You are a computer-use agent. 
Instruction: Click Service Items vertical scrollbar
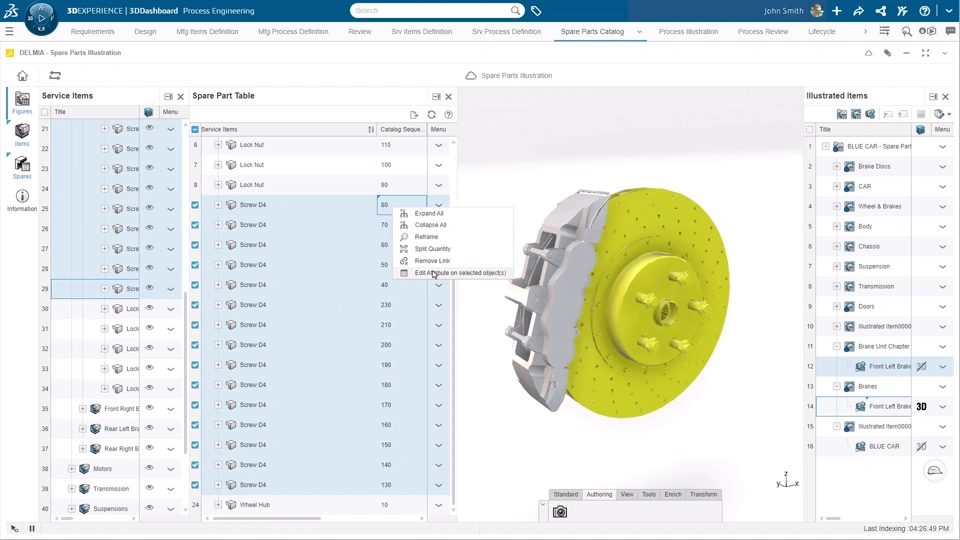tap(186, 373)
